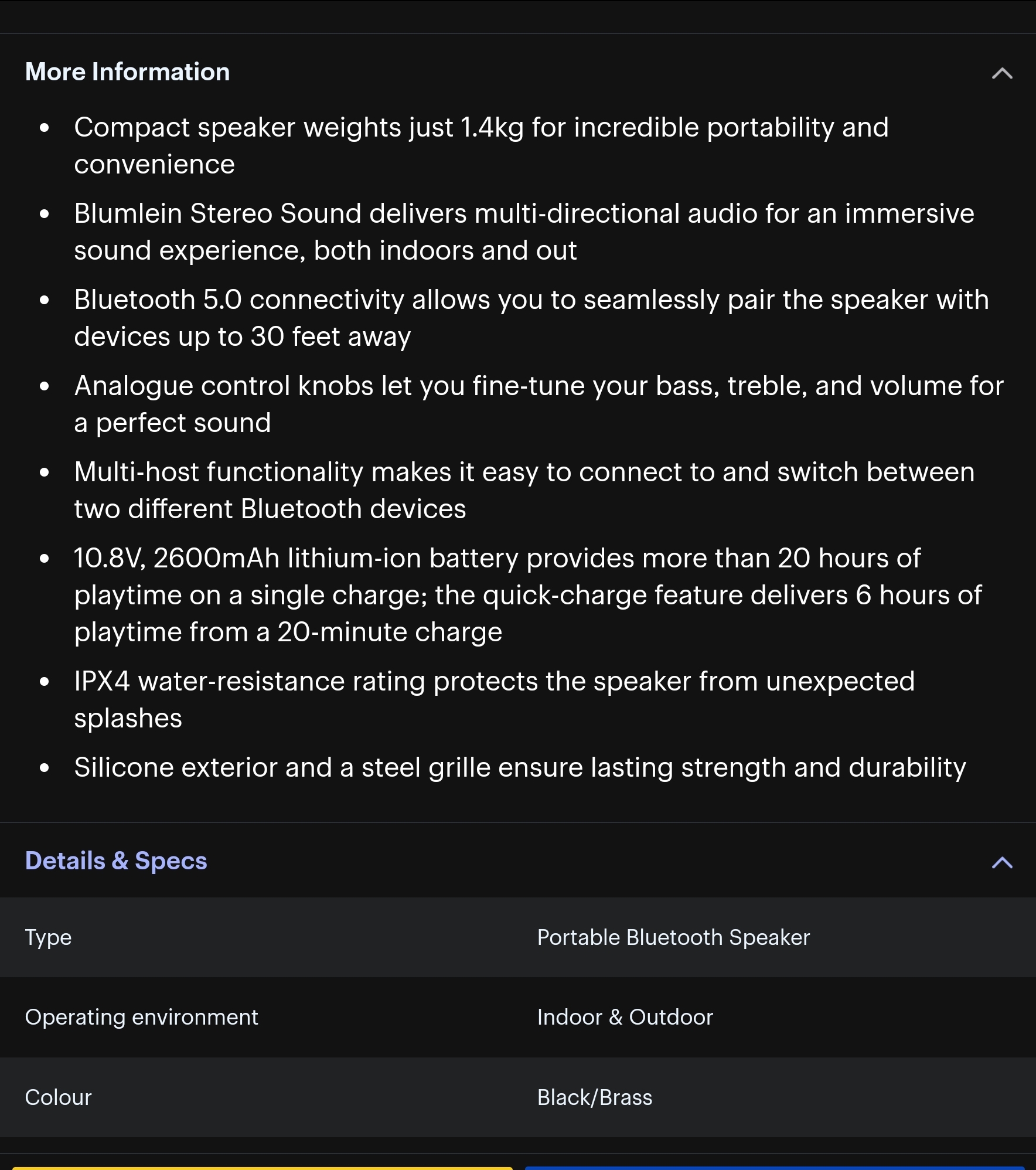Click the Colour row label
Image resolution: width=1036 pixels, height=1170 pixels.
point(58,1097)
